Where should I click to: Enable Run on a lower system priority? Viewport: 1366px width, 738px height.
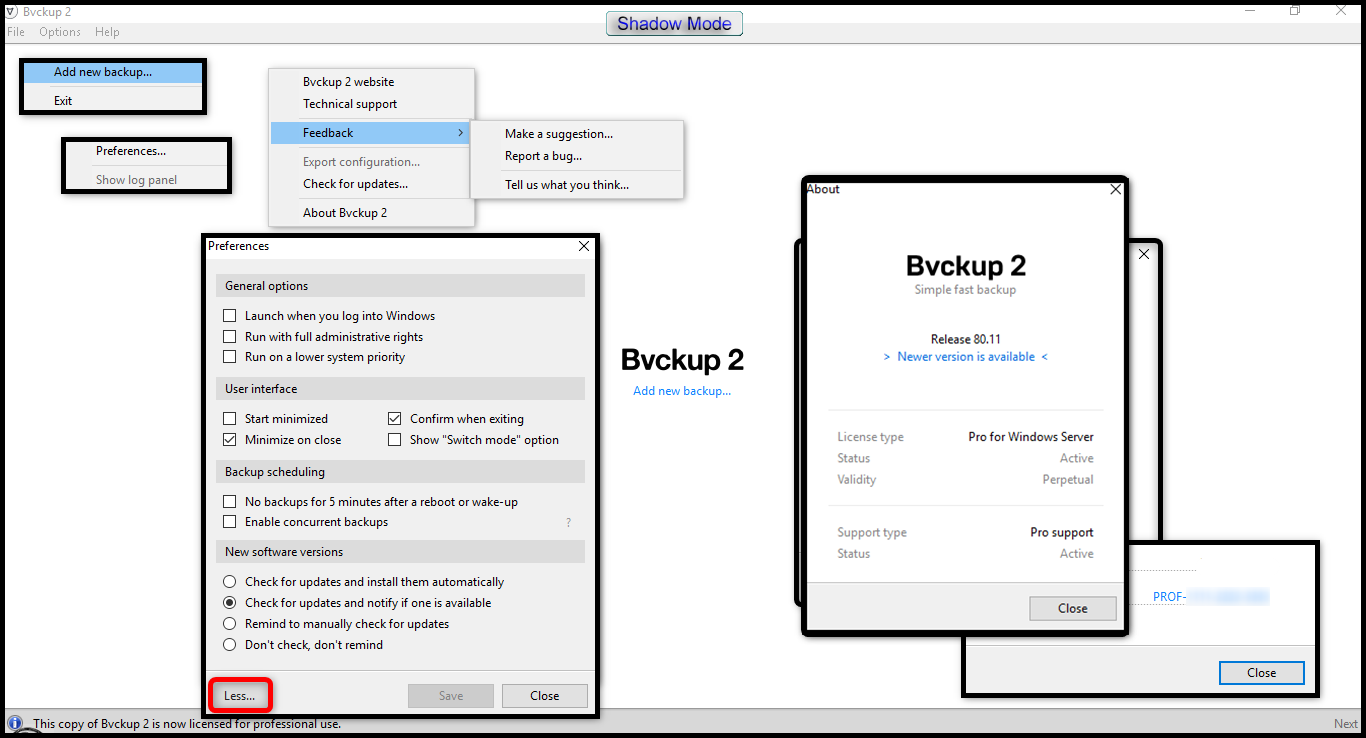tap(230, 357)
